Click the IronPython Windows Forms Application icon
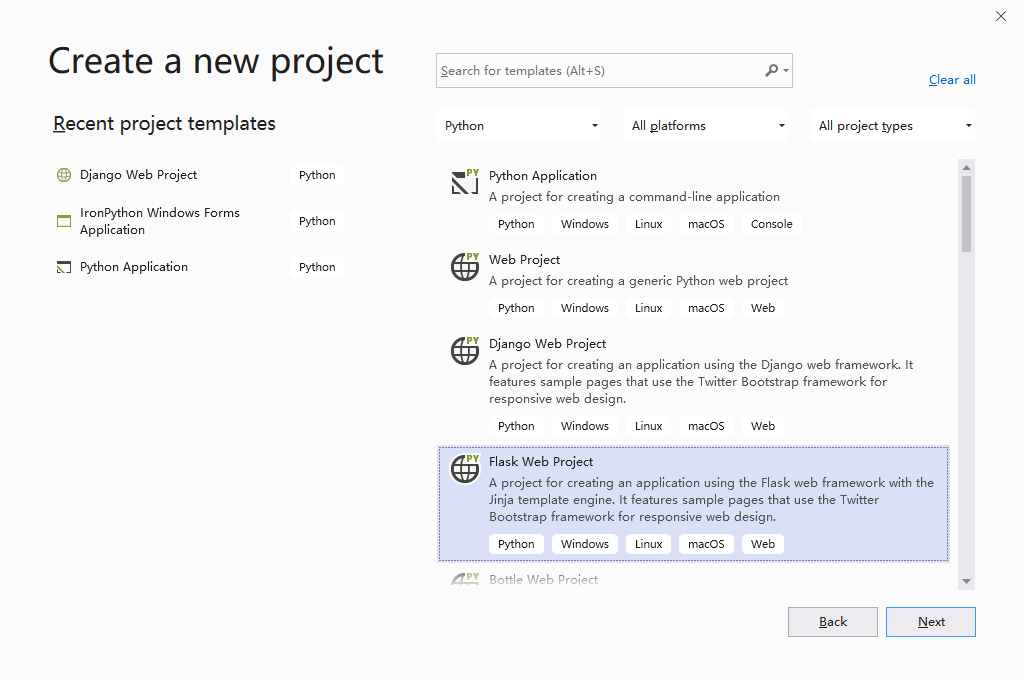 [x=64, y=221]
